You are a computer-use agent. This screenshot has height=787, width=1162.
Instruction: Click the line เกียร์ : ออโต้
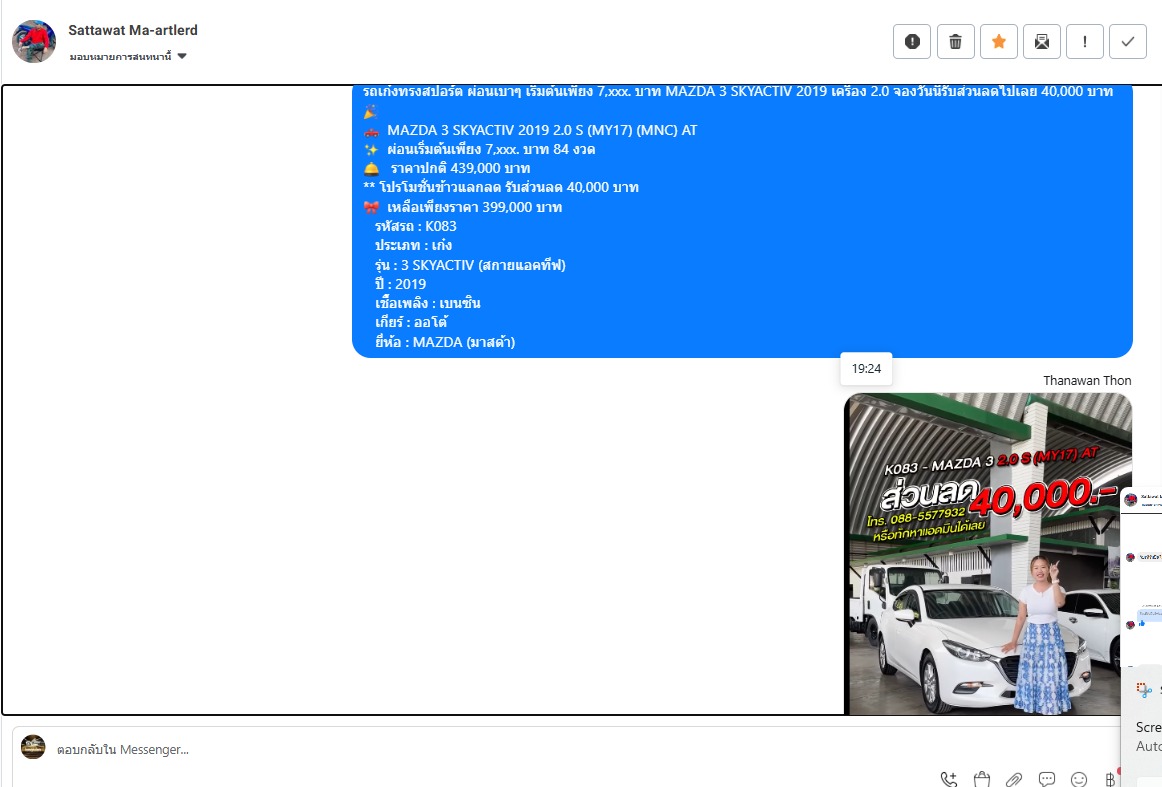click(x=411, y=322)
